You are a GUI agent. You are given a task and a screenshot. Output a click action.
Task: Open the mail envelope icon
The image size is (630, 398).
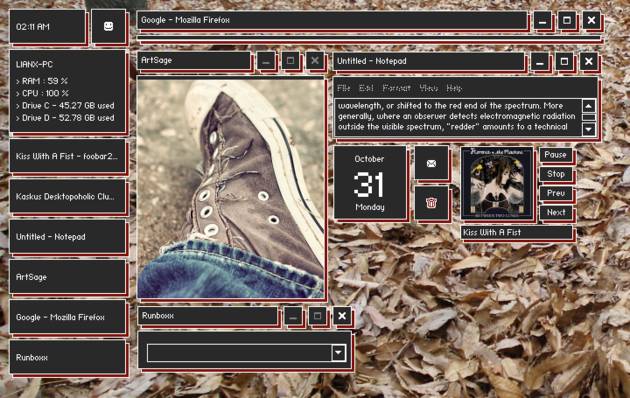pyautogui.click(x=432, y=163)
